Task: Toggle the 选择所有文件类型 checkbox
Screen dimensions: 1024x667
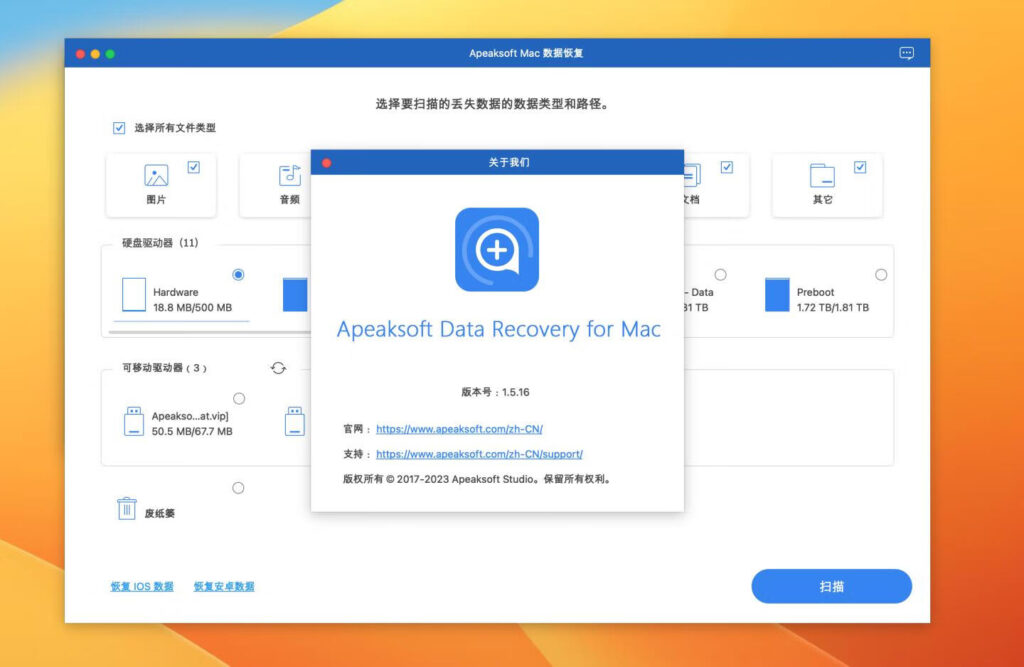Action: coord(119,128)
